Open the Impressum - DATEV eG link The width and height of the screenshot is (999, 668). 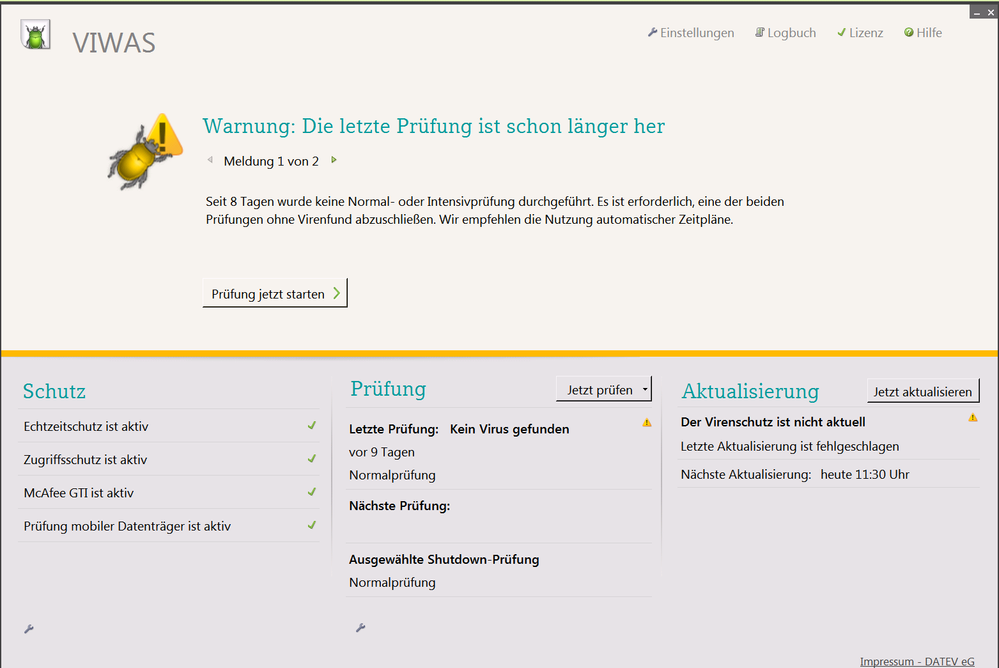pyautogui.click(x=917, y=661)
